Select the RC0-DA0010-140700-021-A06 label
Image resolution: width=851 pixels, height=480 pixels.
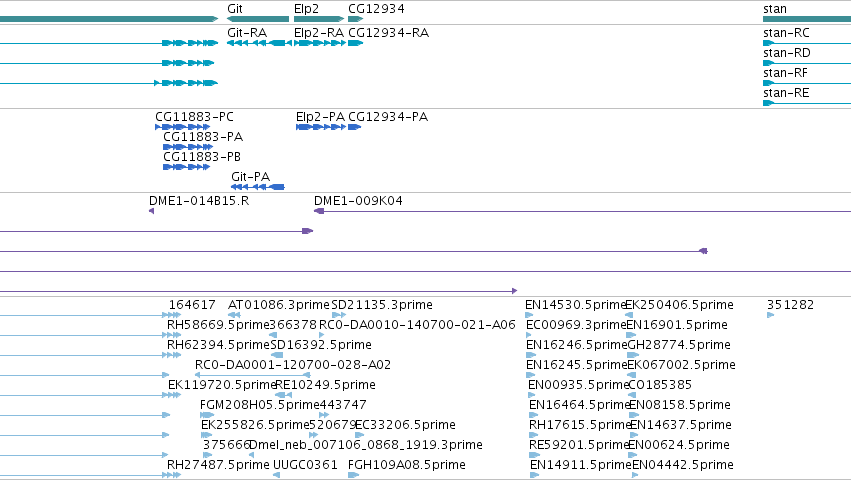point(417,325)
